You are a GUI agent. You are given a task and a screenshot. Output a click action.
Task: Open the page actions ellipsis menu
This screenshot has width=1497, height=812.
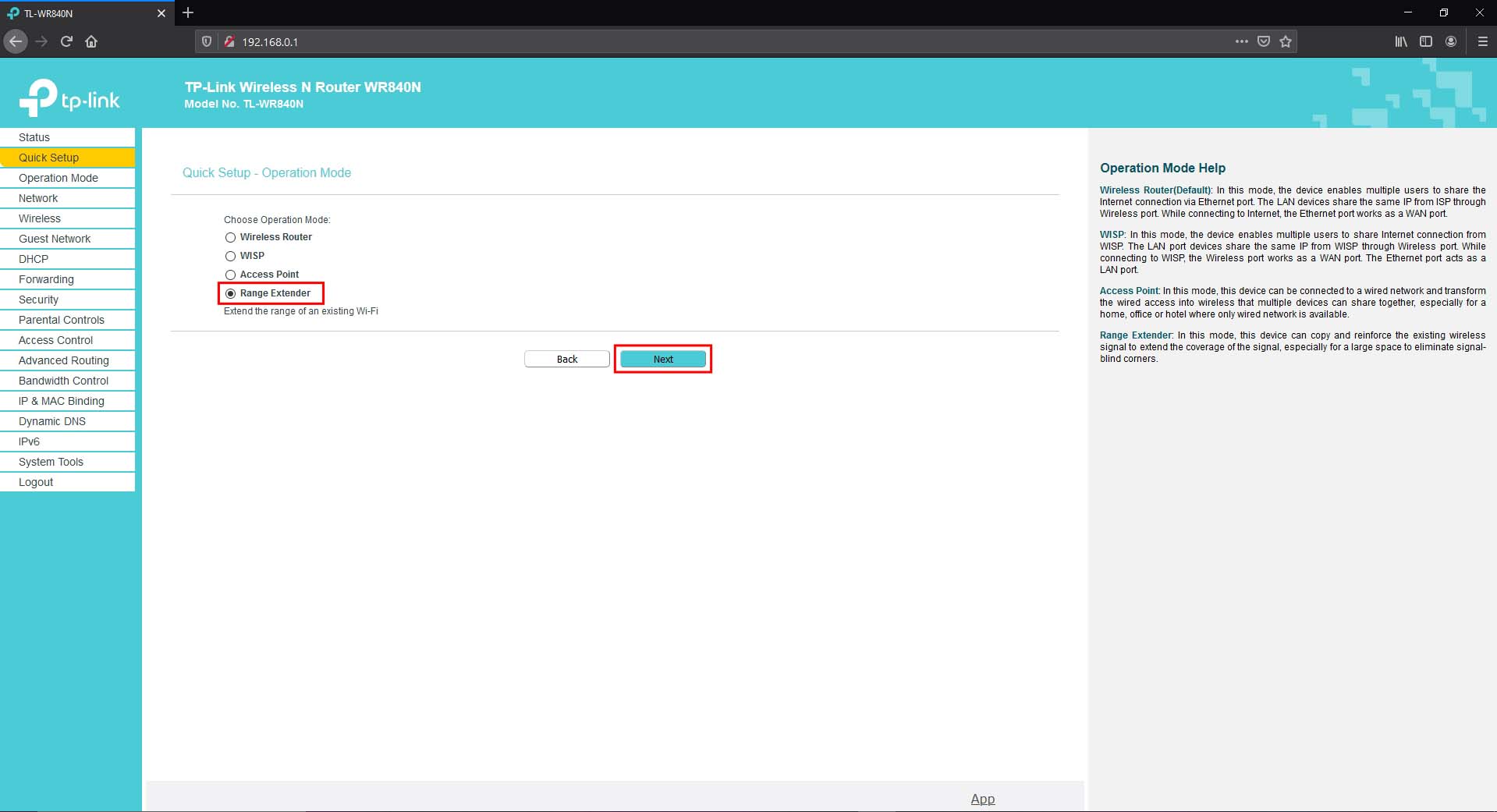(x=1241, y=41)
